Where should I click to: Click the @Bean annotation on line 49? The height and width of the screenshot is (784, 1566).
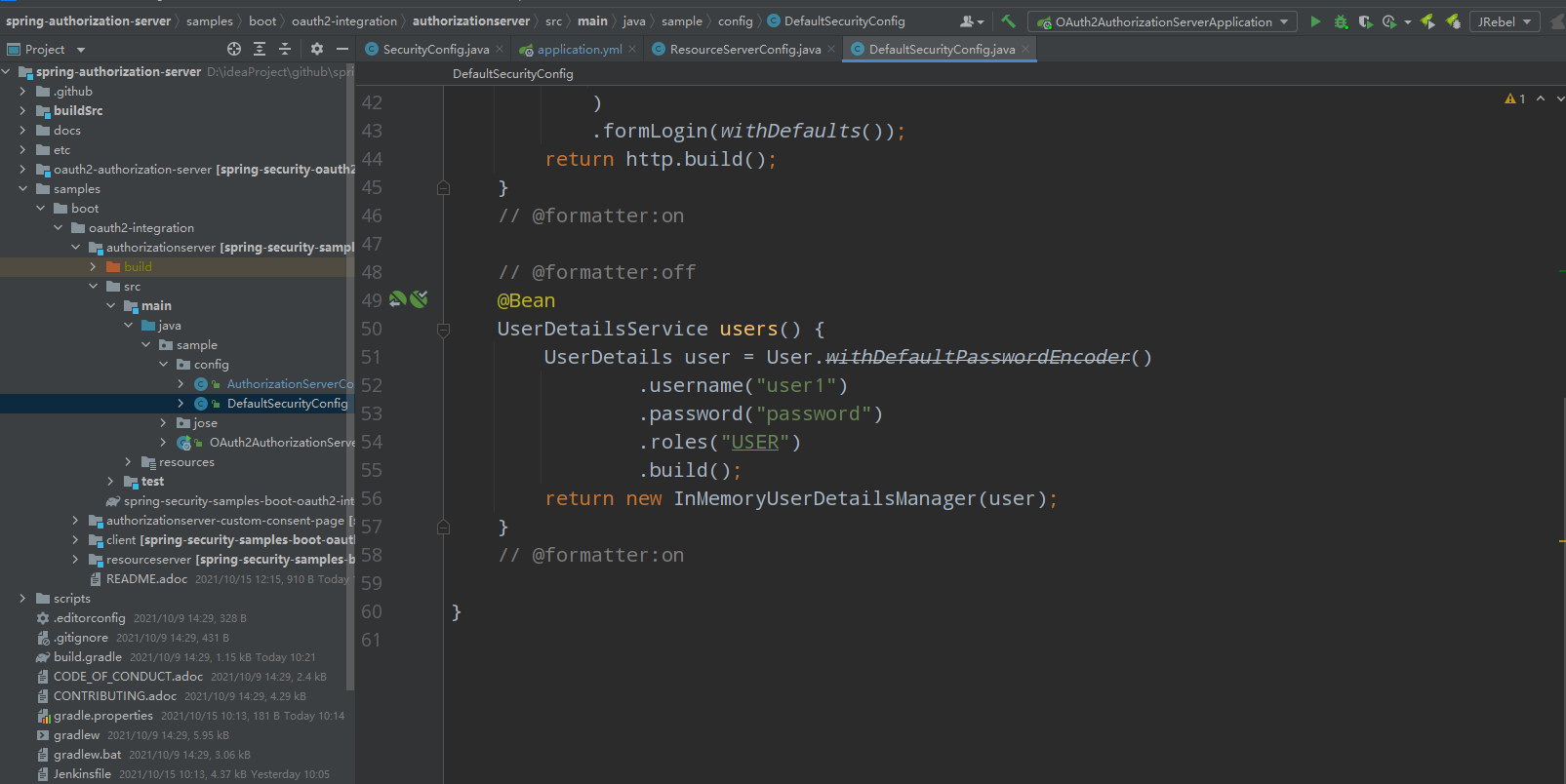(x=526, y=300)
